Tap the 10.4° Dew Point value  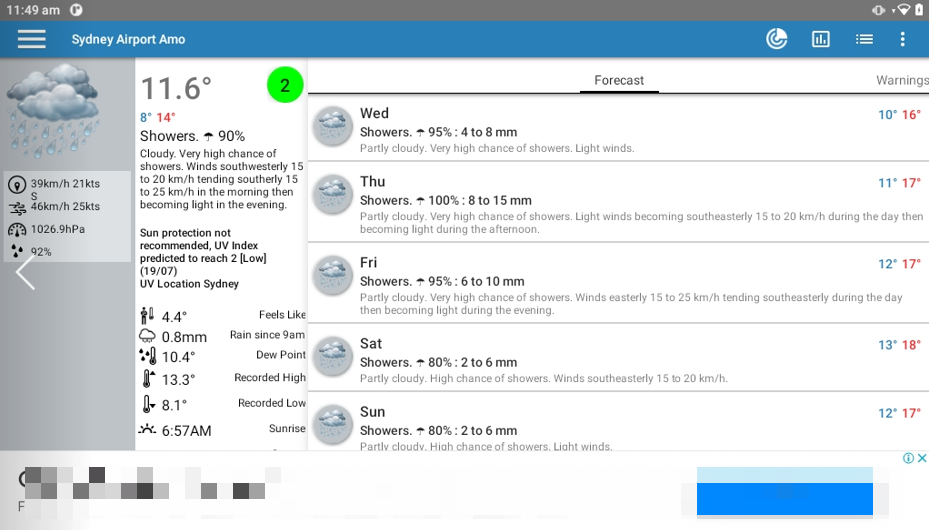pyautogui.click(x=178, y=357)
